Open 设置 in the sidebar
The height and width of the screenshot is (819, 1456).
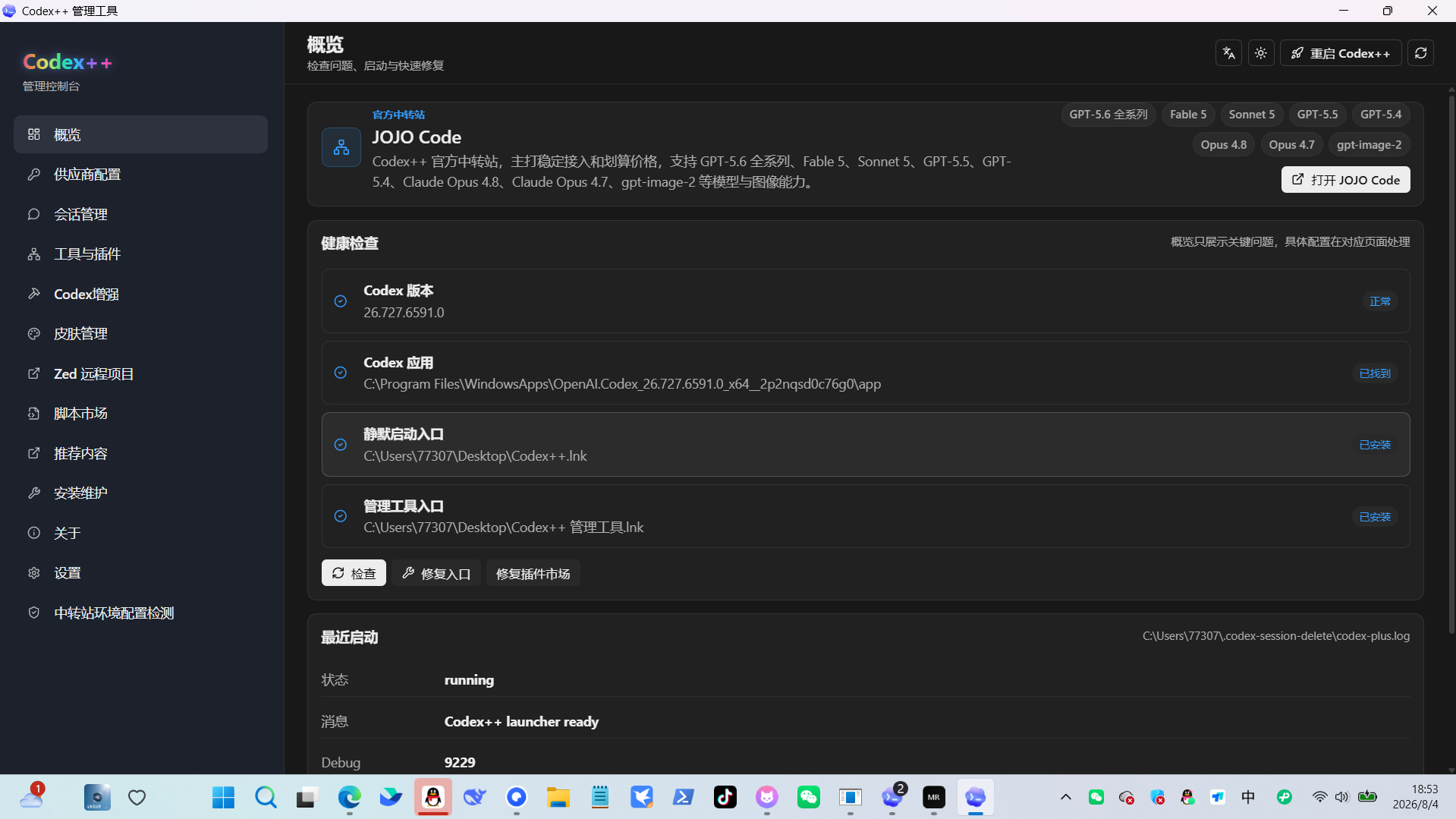click(x=140, y=573)
